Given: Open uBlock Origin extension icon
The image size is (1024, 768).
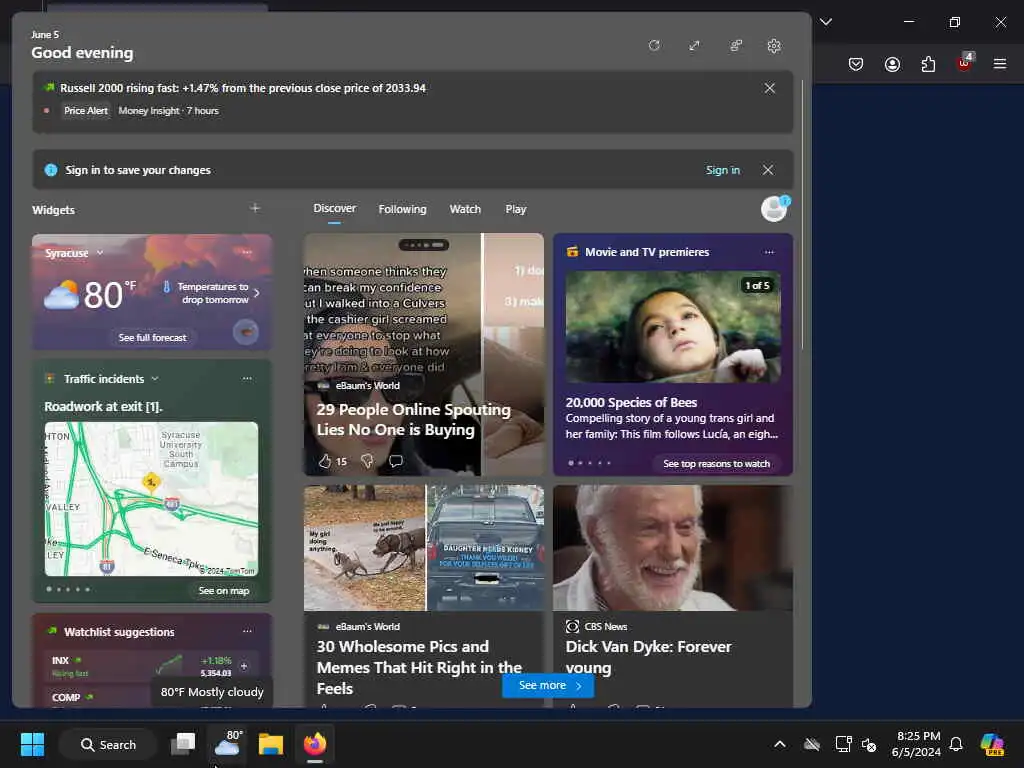Looking at the screenshot, I should (x=964, y=63).
